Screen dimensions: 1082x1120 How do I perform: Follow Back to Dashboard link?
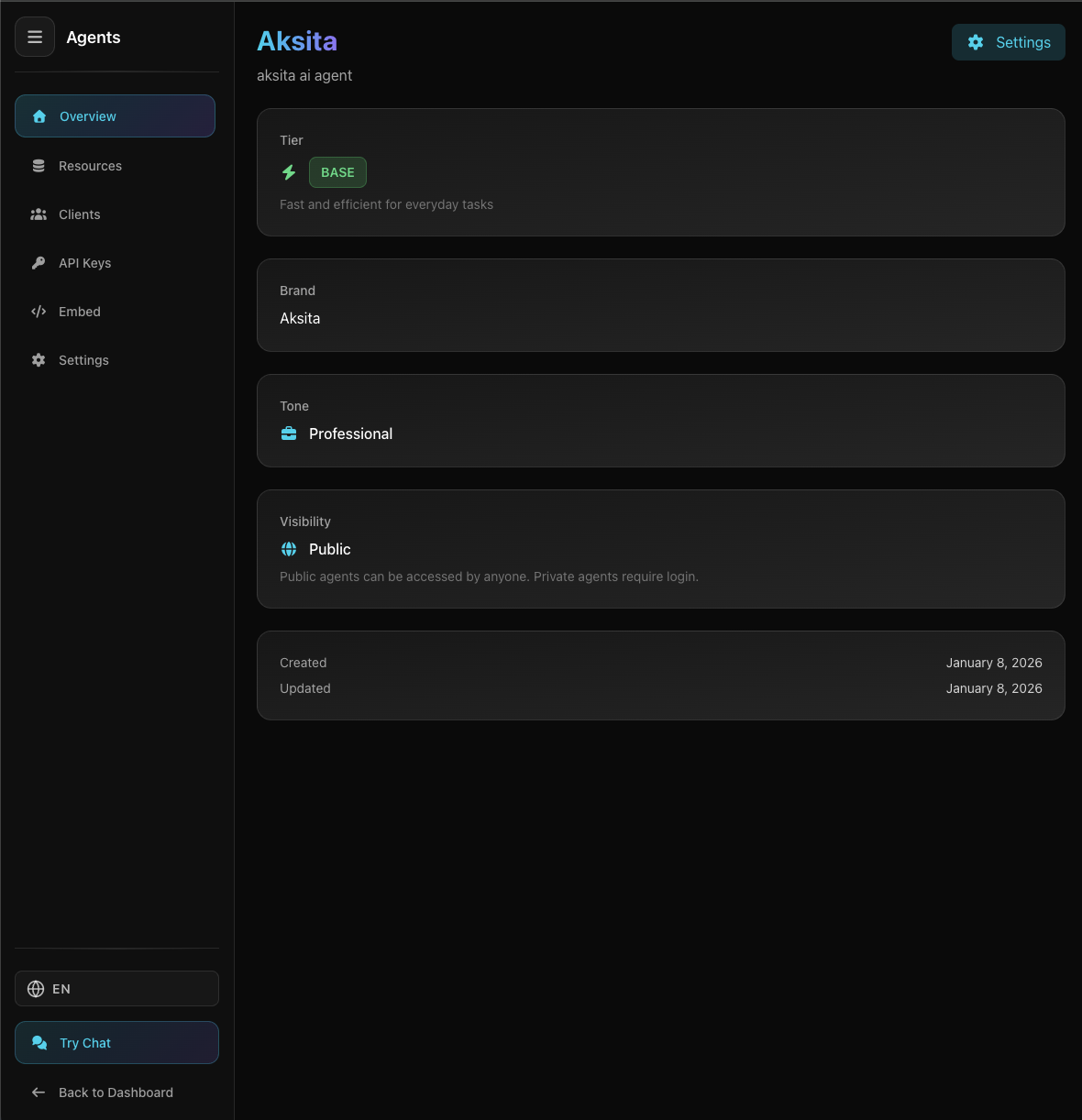[116, 1093]
